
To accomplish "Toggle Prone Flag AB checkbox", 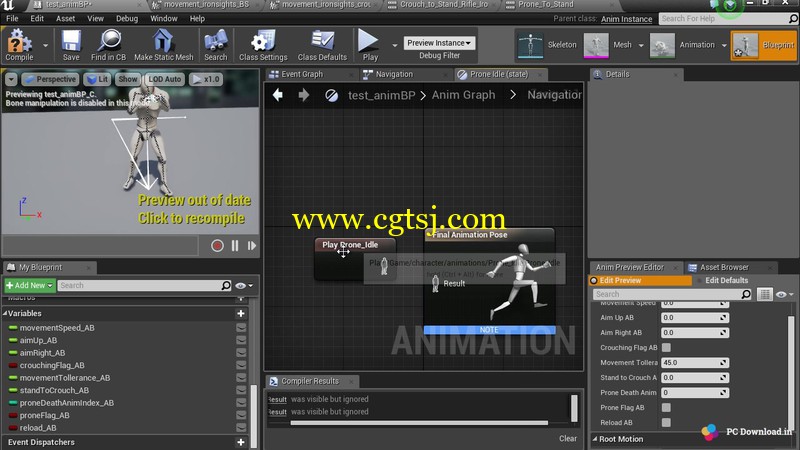I will pyautogui.click(x=666, y=408).
